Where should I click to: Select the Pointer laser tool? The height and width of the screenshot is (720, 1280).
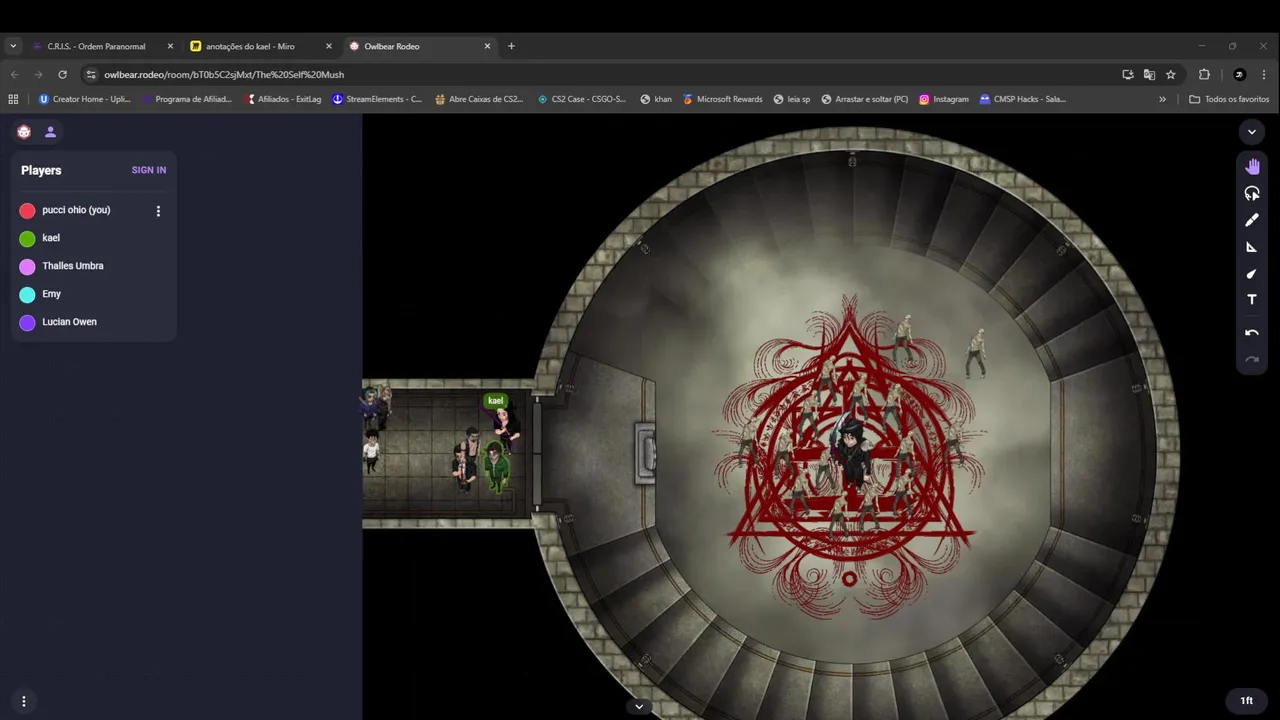pyautogui.click(x=1252, y=193)
